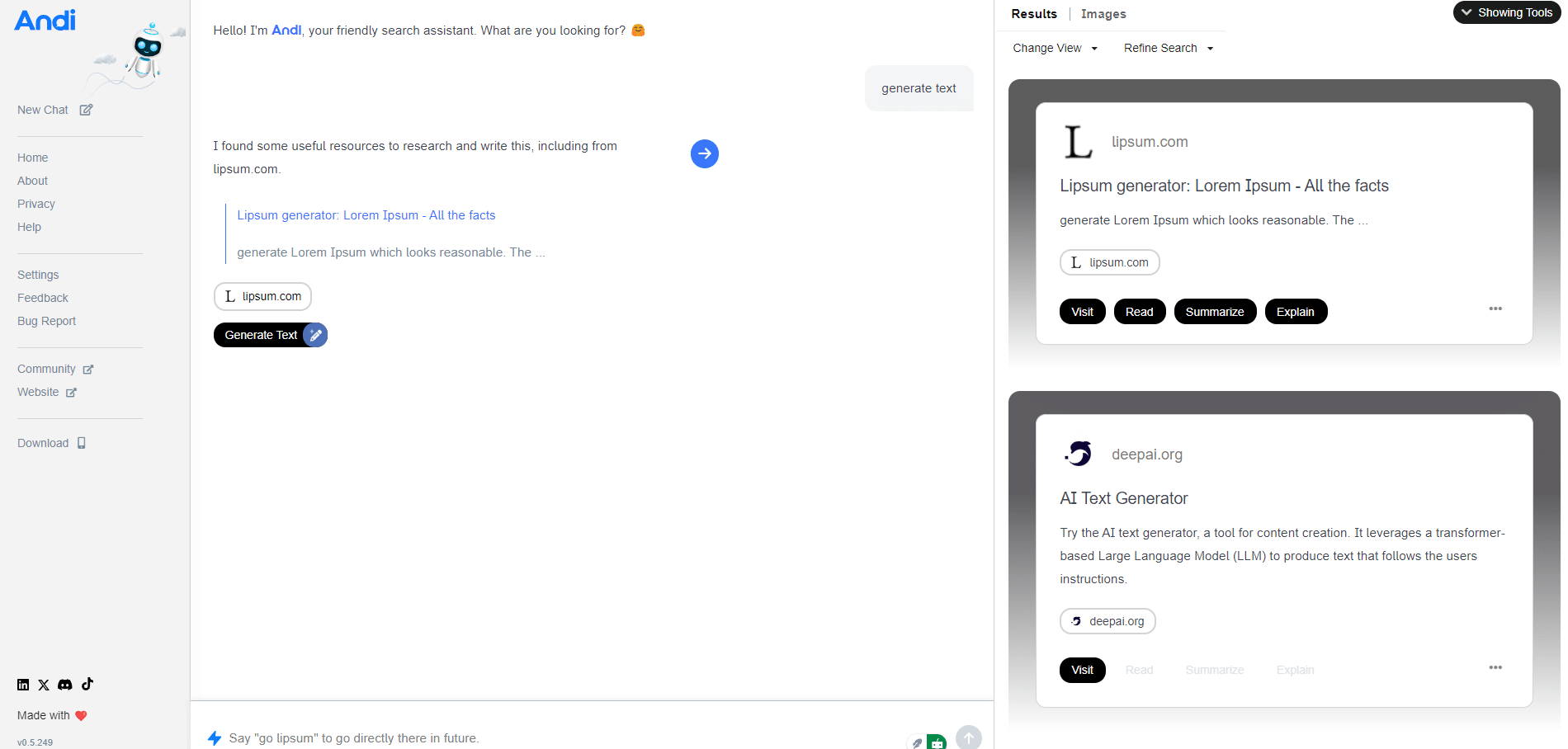Open the Lipsum generator link in chat

[x=366, y=215]
